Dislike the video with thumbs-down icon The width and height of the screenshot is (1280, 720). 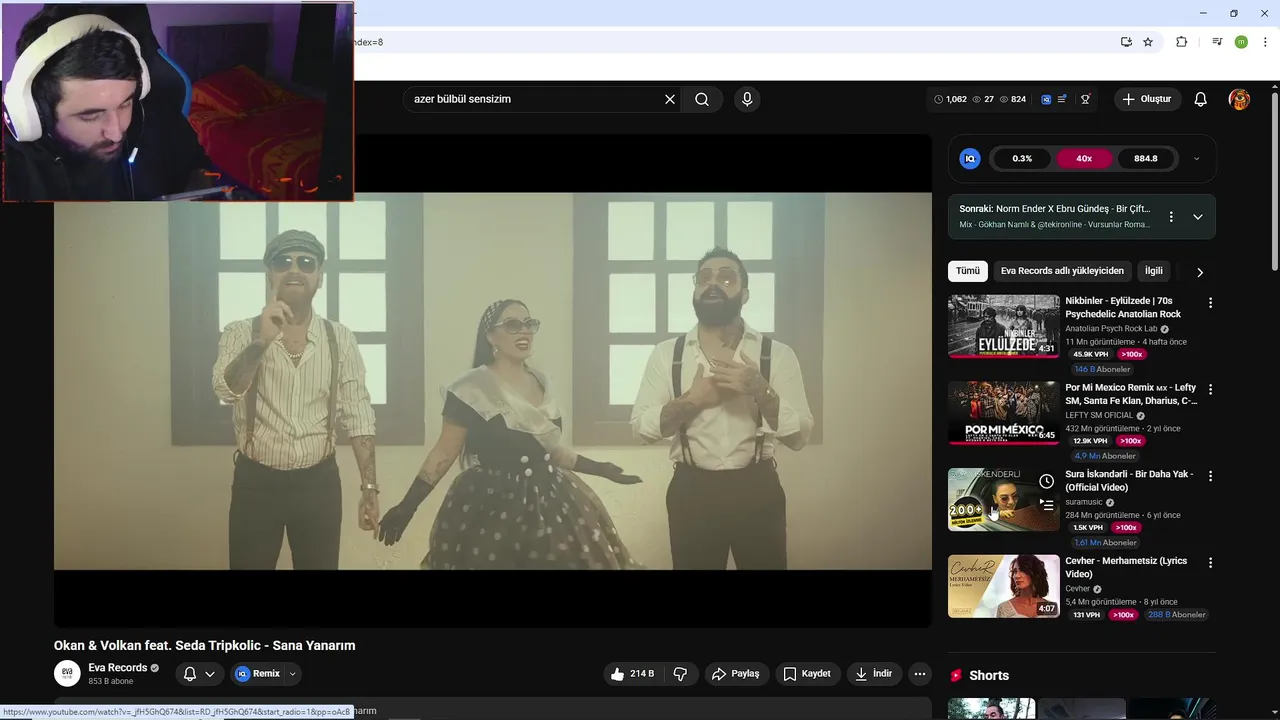pyautogui.click(x=680, y=674)
